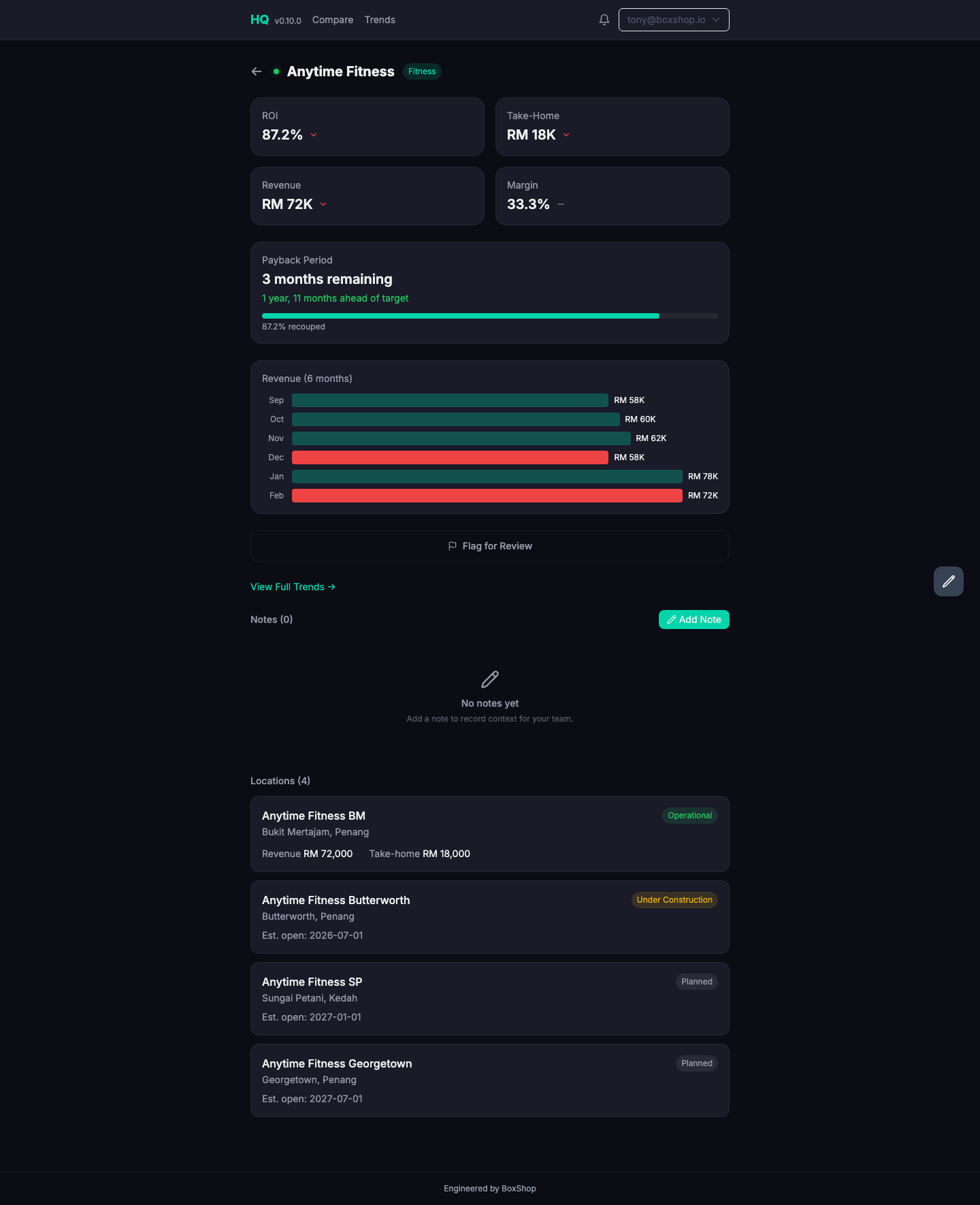Image resolution: width=980 pixels, height=1205 pixels.
Task: Click the Take-Home value RM 18K
Action: point(532,135)
